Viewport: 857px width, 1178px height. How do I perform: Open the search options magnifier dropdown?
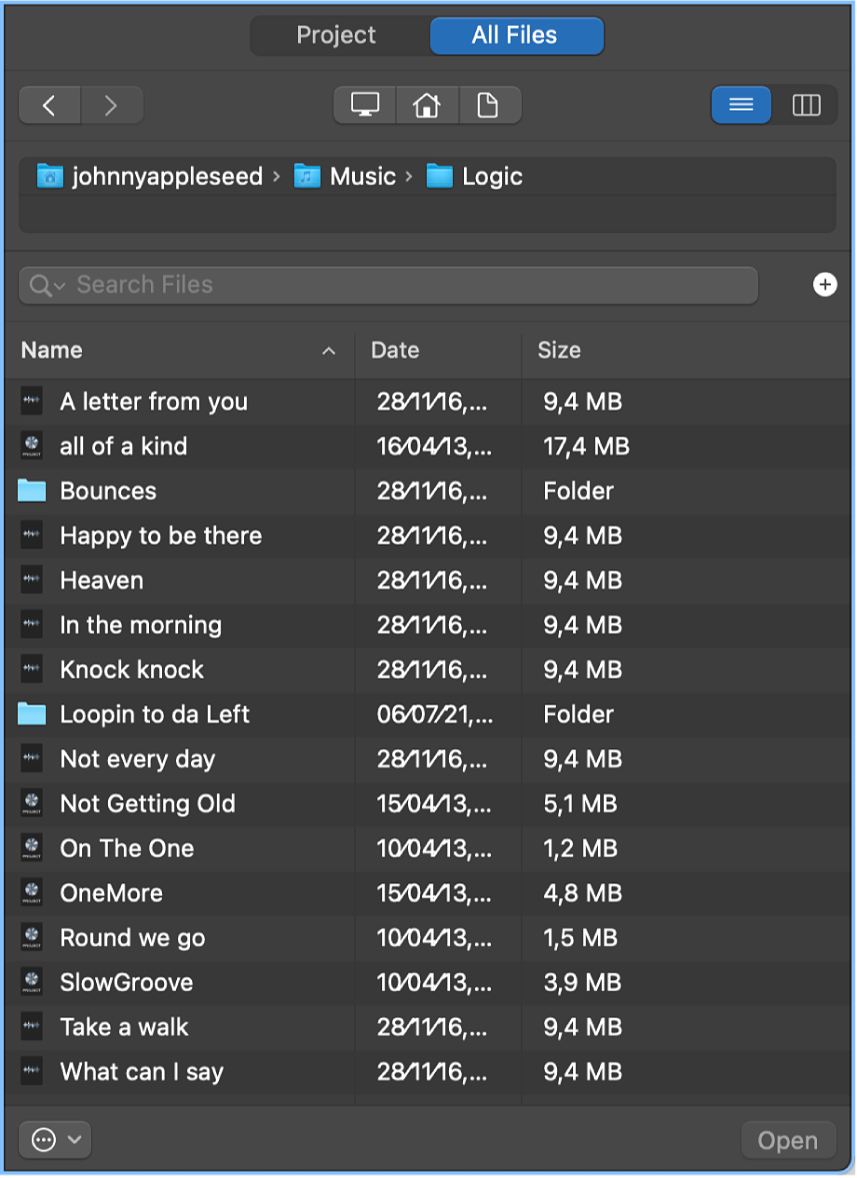click(46, 285)
